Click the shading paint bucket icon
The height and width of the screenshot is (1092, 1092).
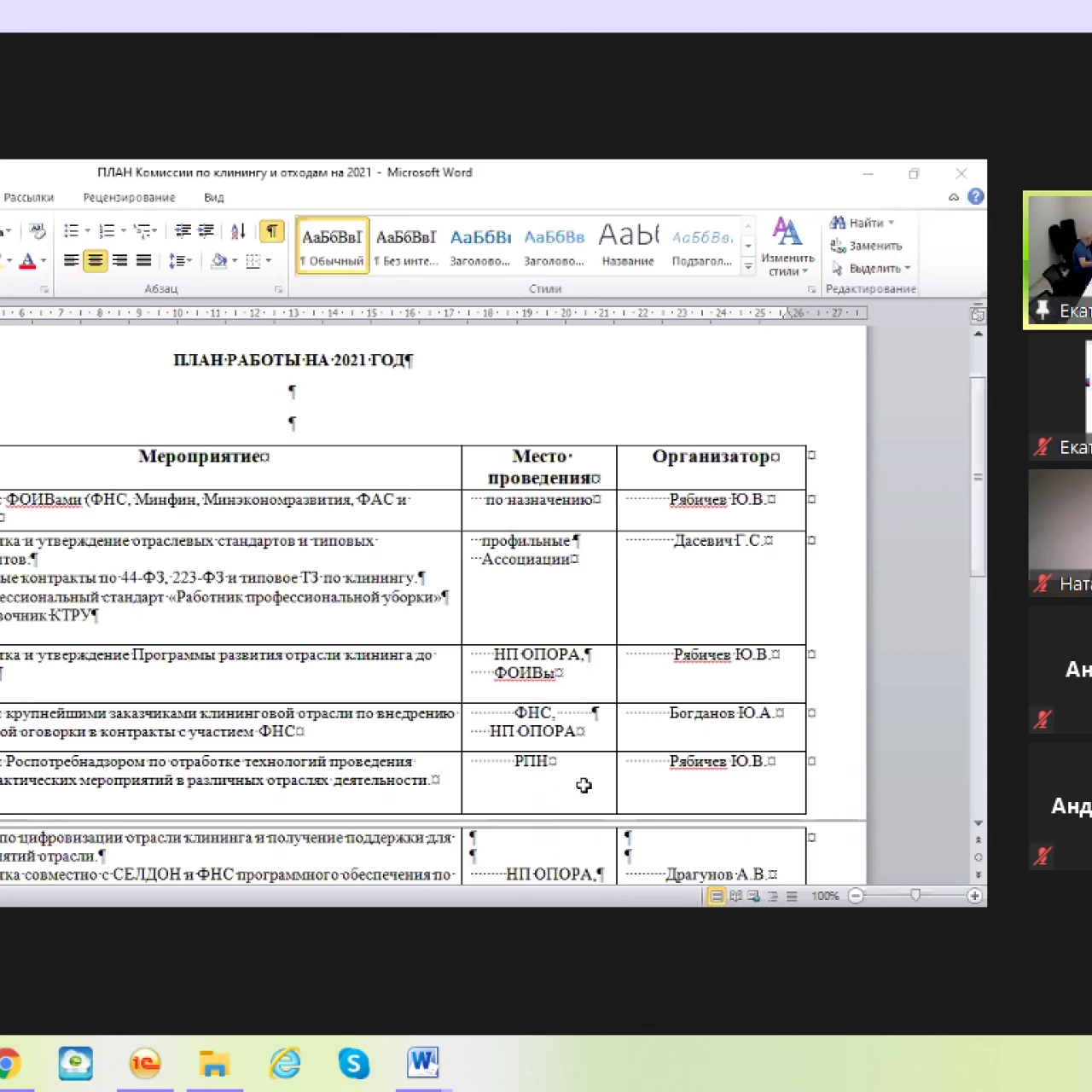[219, 260]
